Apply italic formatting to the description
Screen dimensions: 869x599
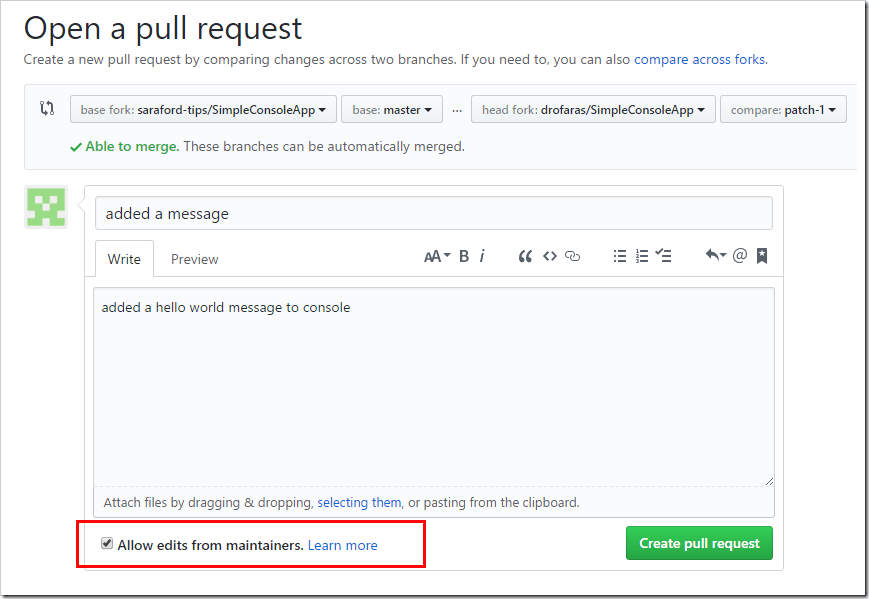coord(482,256)
